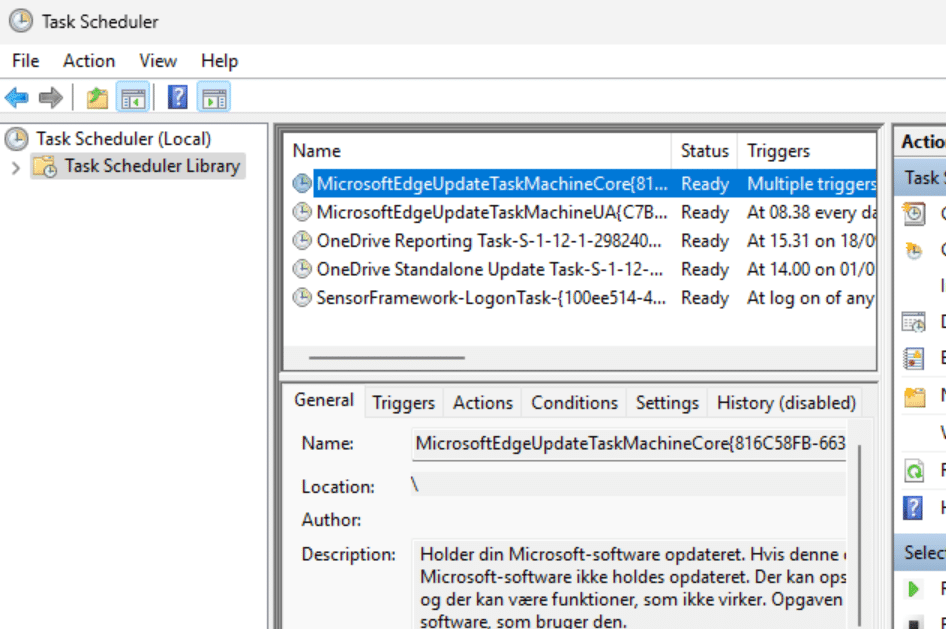Viewport: 946px width, 629px height.
Task: Click the Forward arrow in the toolbar
Action: (x=51, y=97)
